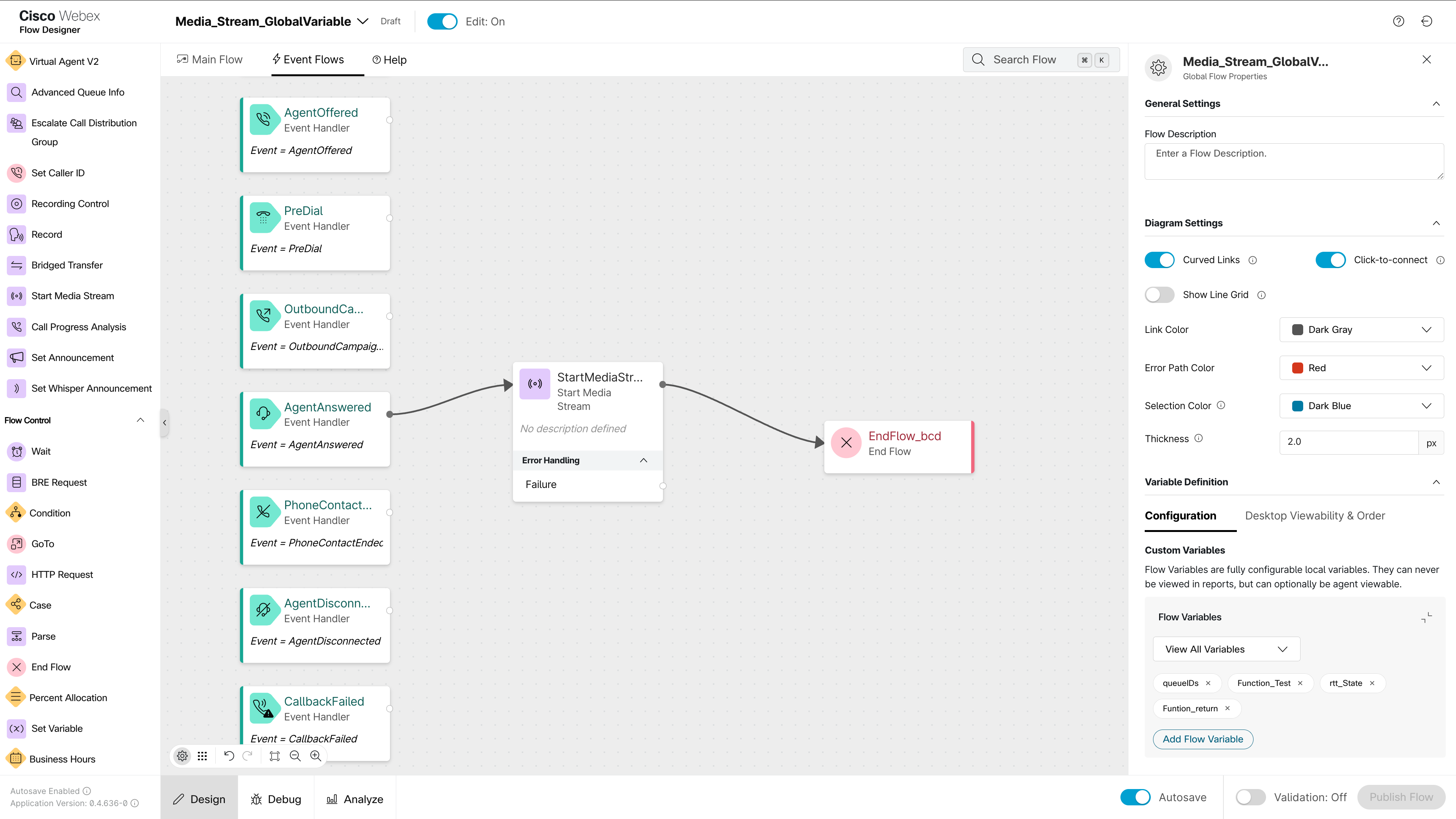This screenshot has height=819, width=1456.
Task: Click the Add Flow Variable button
Action: point(1202,739)
